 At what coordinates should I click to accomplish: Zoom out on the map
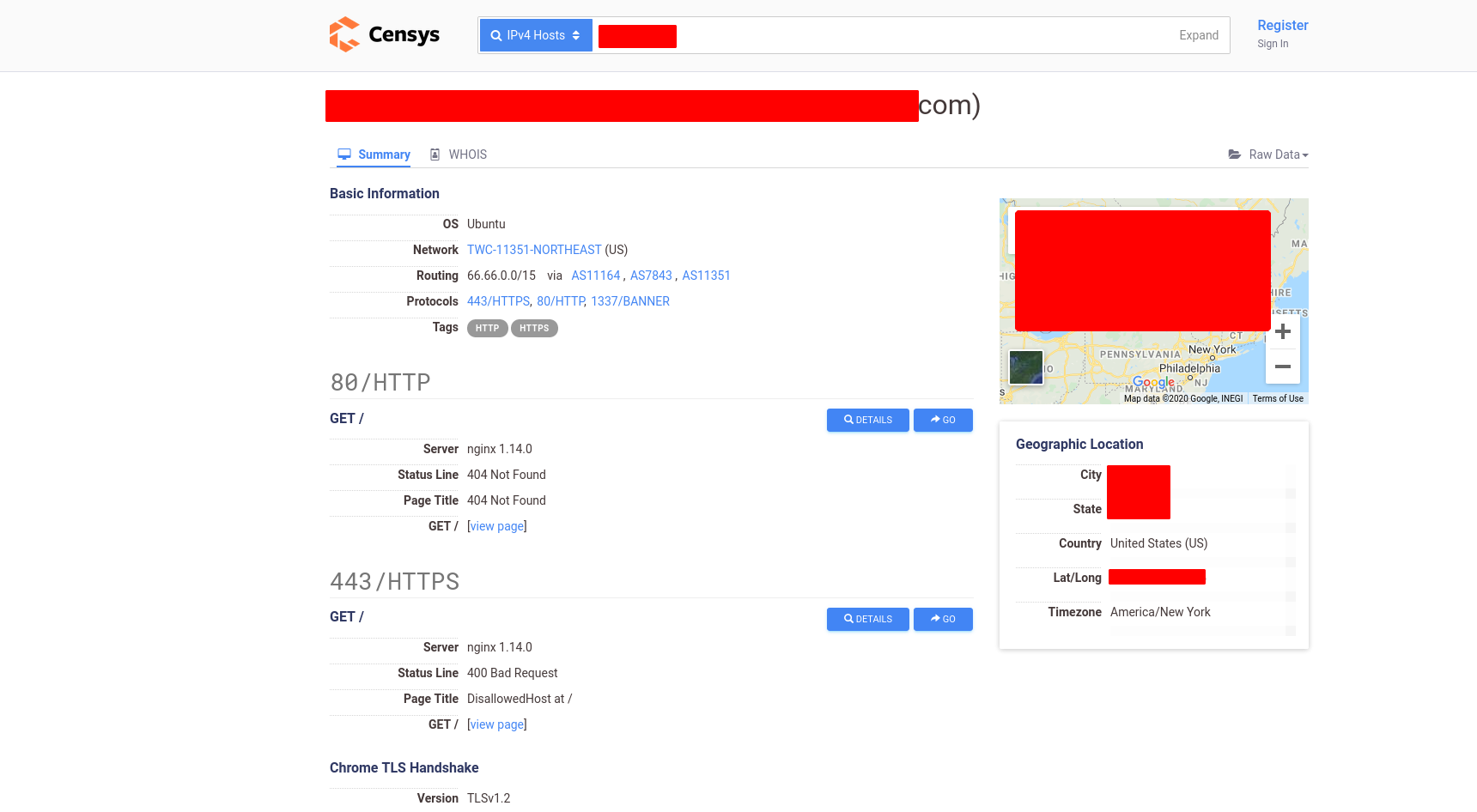(1283, 367)
